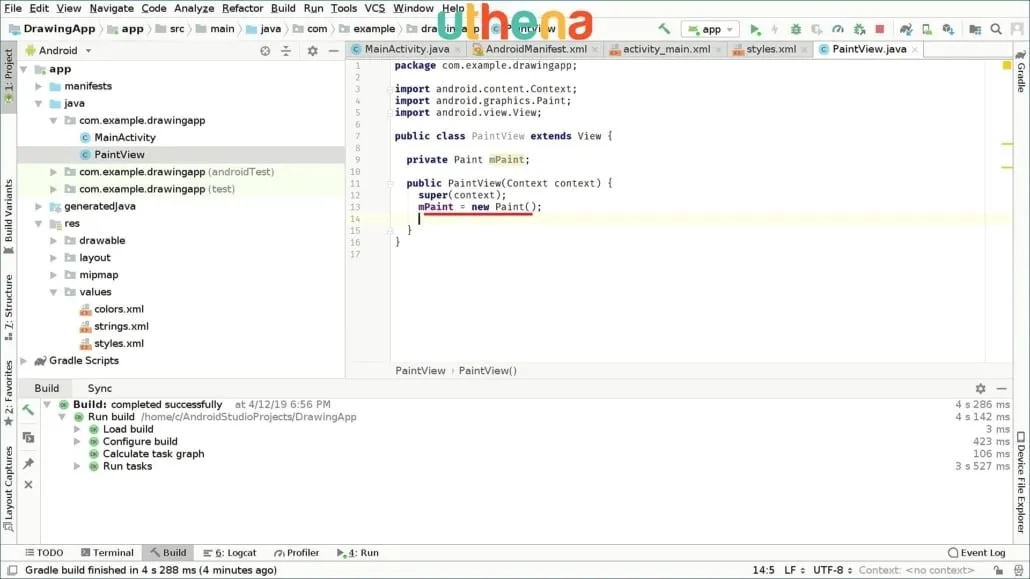Close the build output with X icon

[28, 484]
